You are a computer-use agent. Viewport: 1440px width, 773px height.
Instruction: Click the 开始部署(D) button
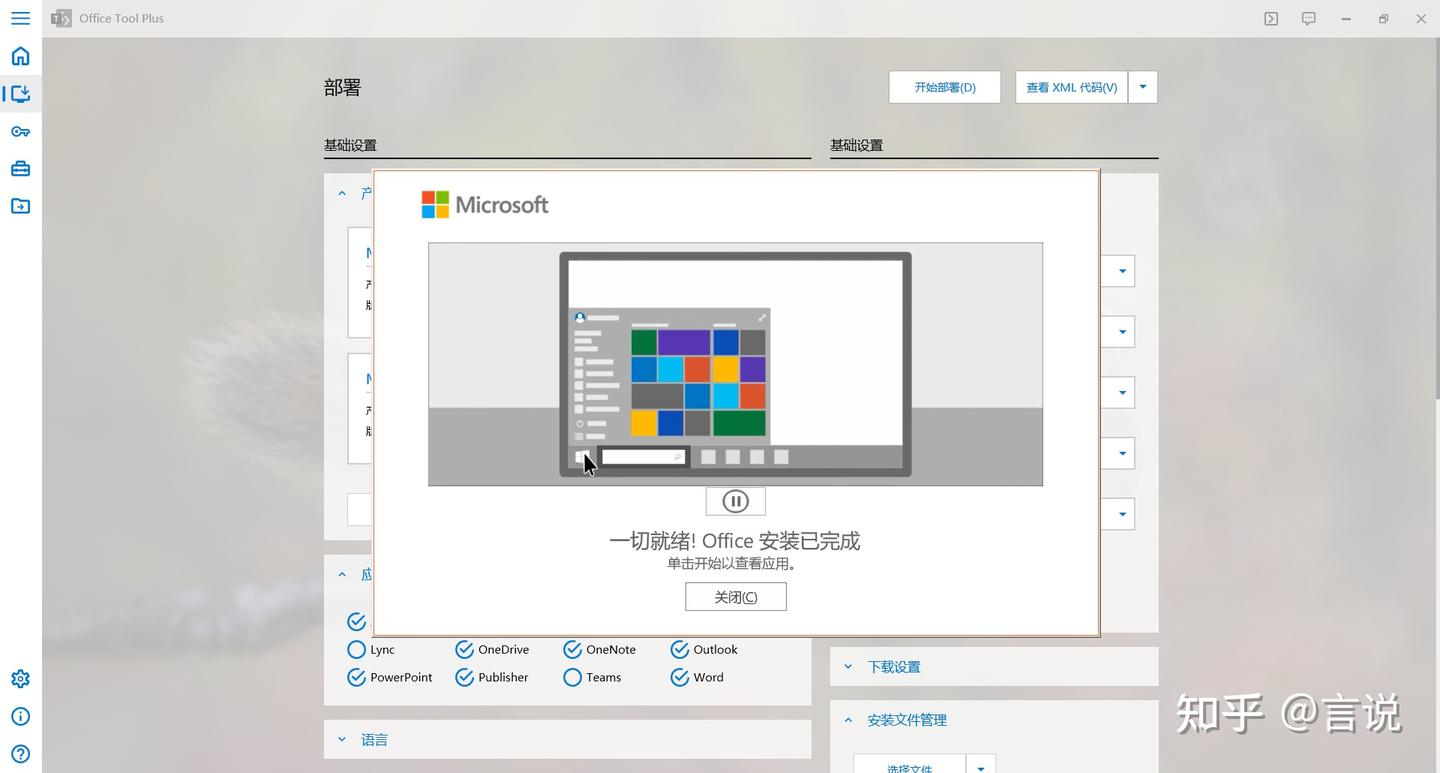[x=943, y=87]
